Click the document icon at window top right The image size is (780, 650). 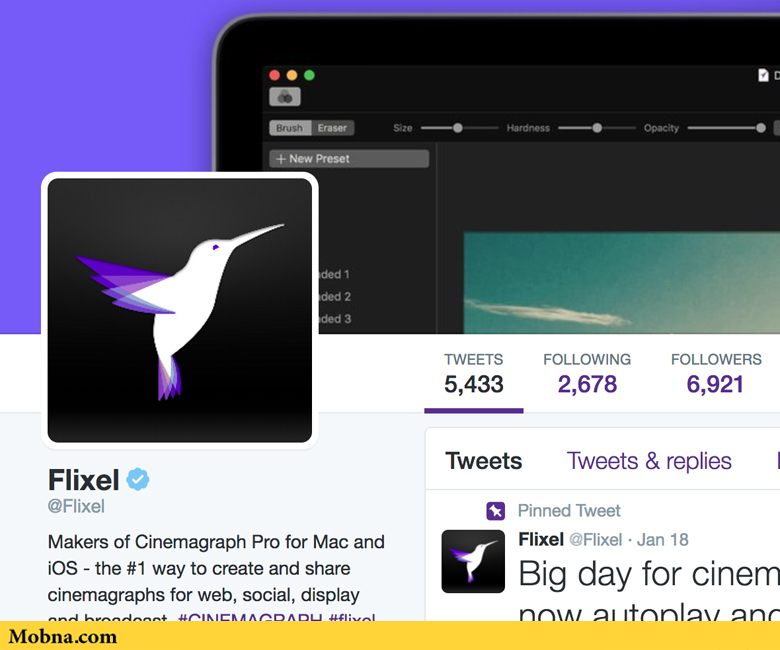point(763,75)
